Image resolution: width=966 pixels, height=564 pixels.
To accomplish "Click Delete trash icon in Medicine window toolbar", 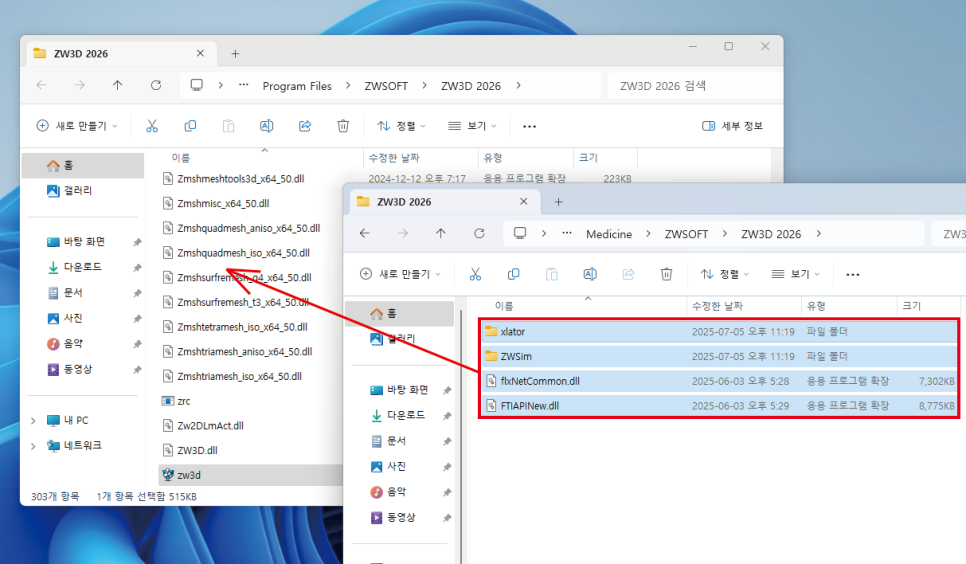I will (666, 274).
